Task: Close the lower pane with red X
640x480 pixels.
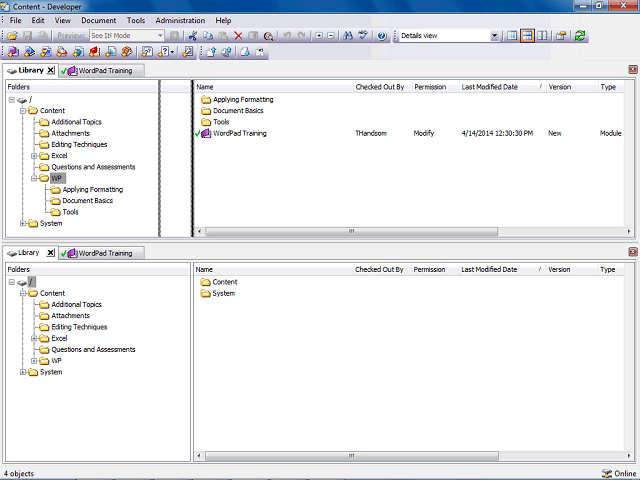Action: pos(633,252)
